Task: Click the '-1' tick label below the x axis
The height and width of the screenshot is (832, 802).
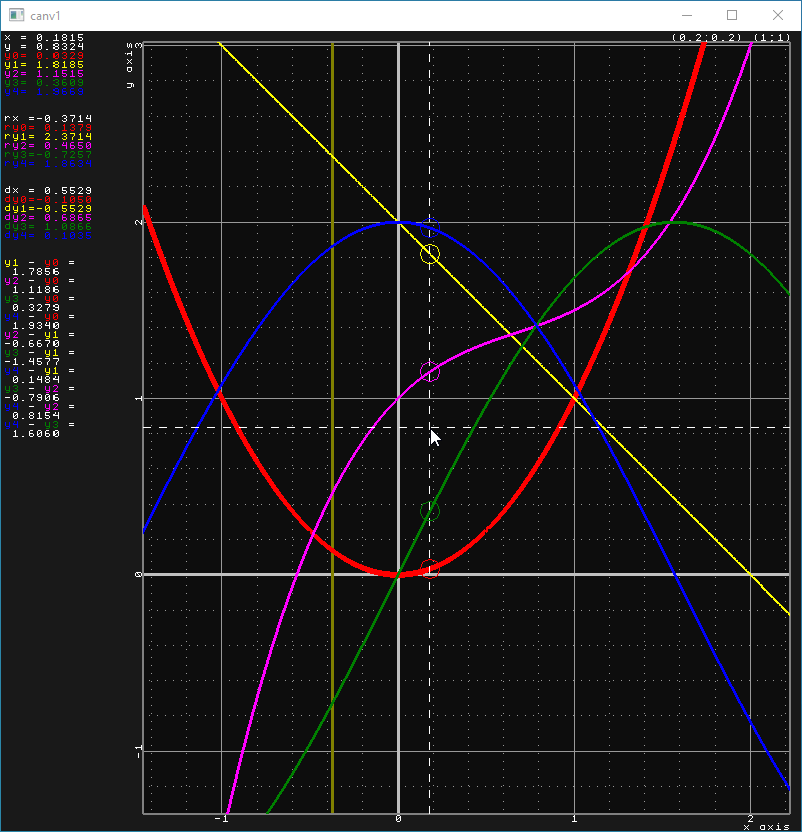Action: pyautogui.click(x=221, y=819)
